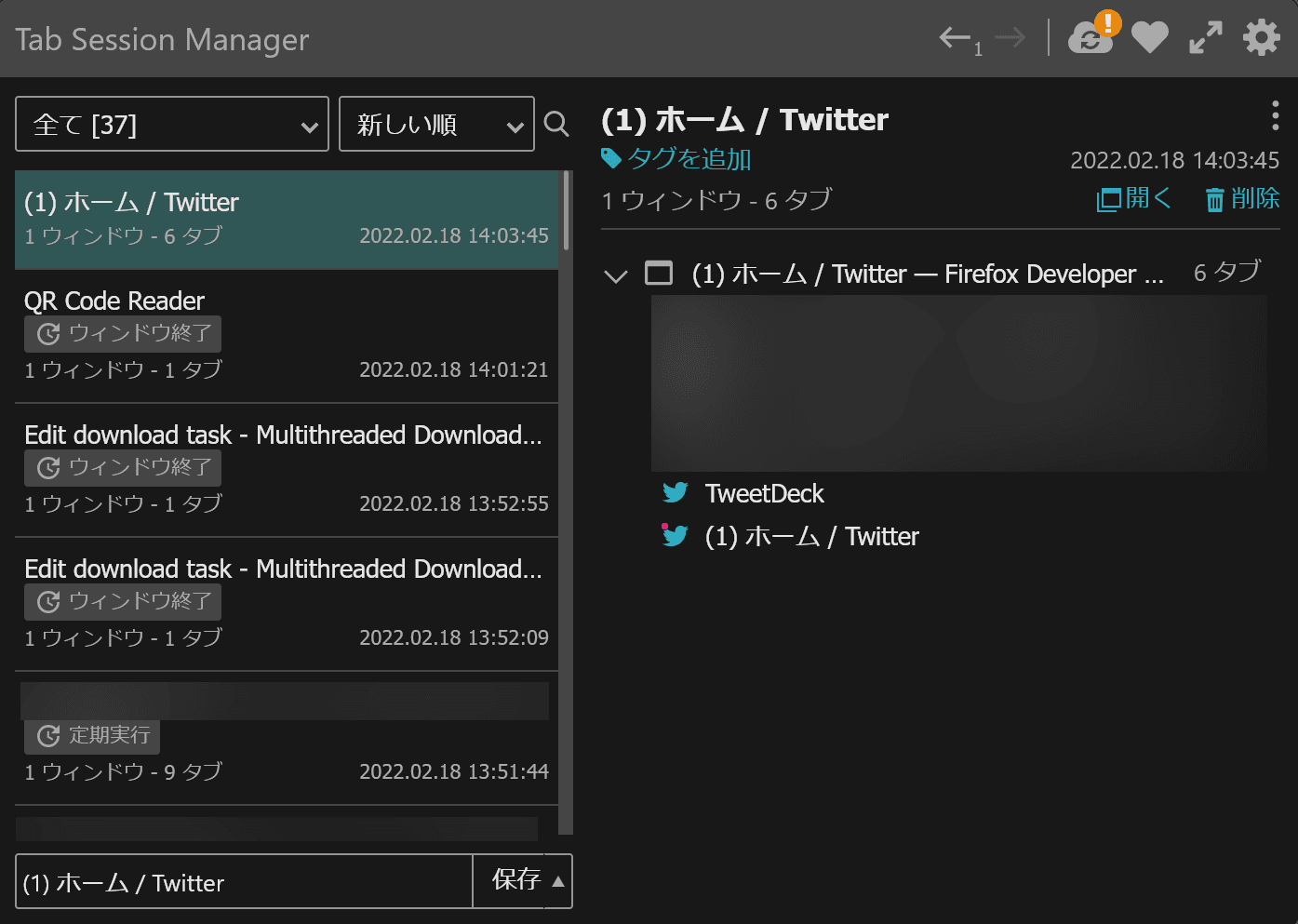This screenshot has height=924, width=1298.
Task: Select the 定期実行 session with 9 tabs
Action: 287,739
